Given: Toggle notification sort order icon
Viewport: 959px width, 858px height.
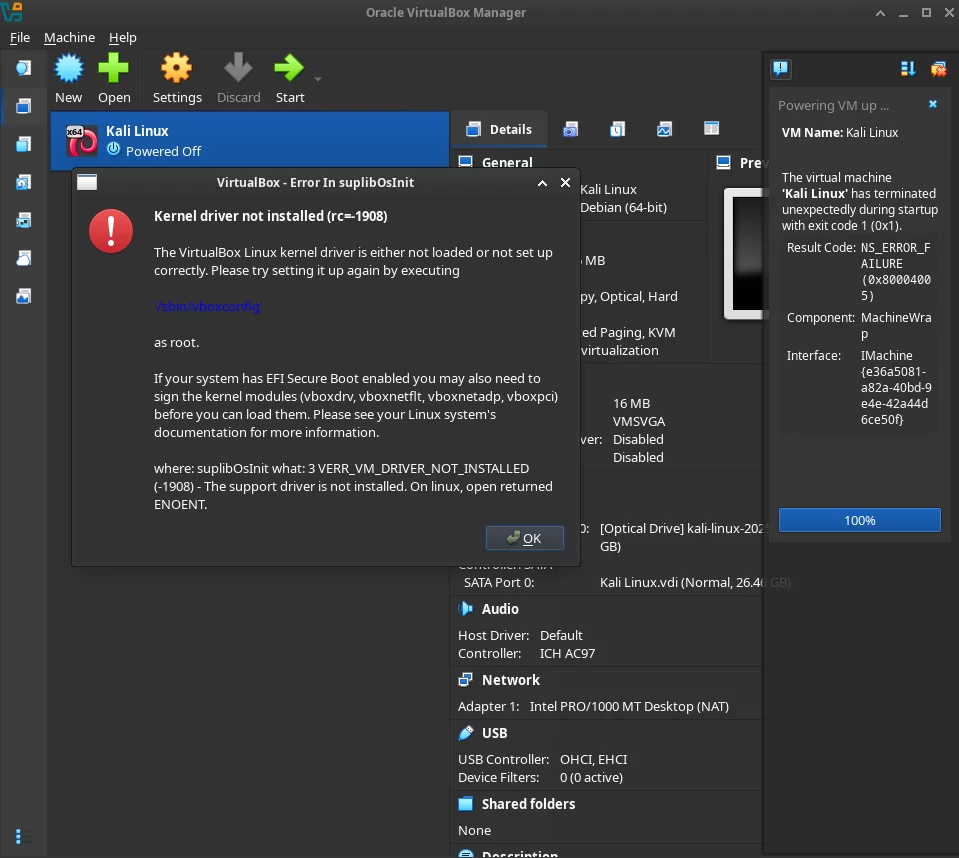Looking at the screenshot, I should (x=908, y=69).
